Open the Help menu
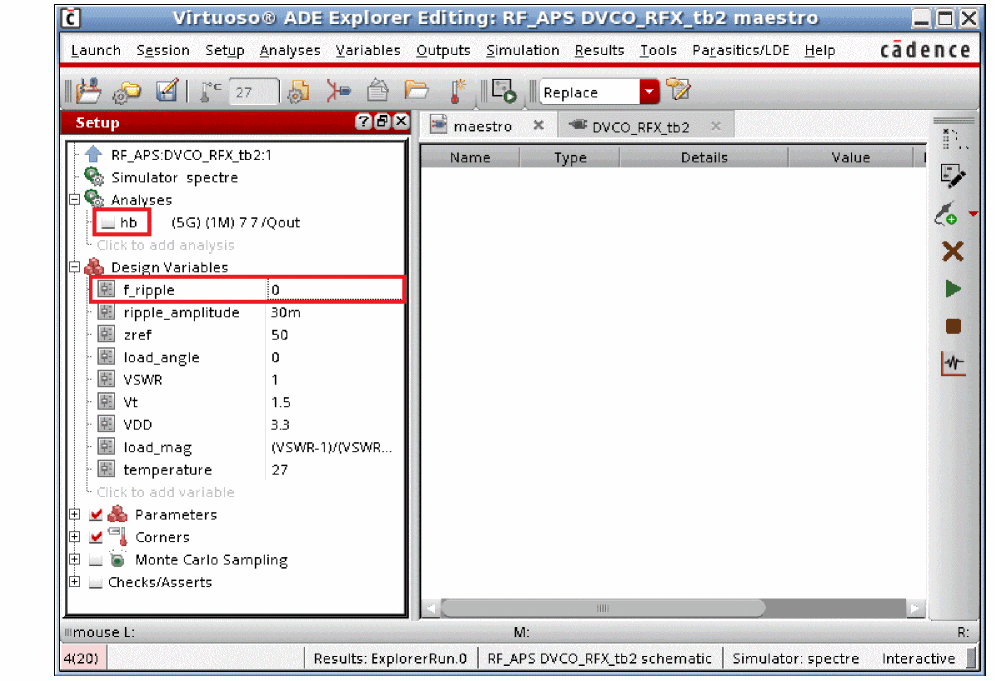995x681 pixels. pyautogui.click(x=820, y=50)
